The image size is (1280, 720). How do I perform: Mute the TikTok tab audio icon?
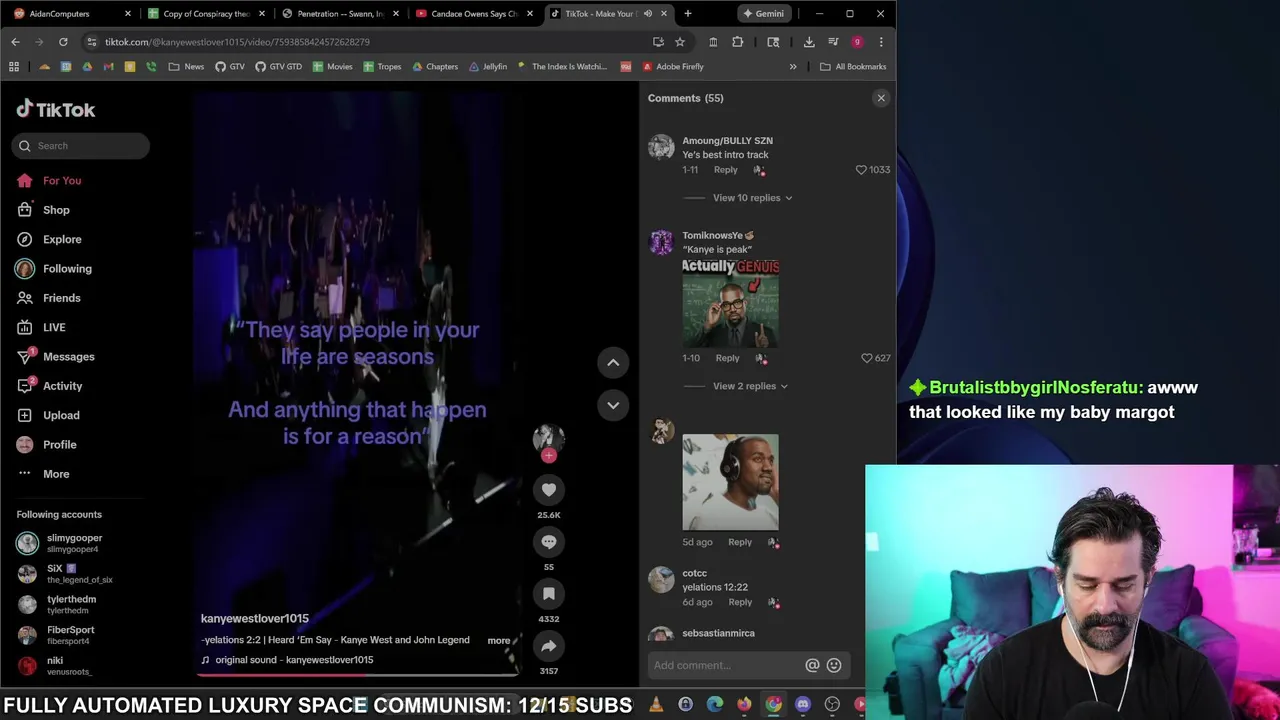click(648, 14)
